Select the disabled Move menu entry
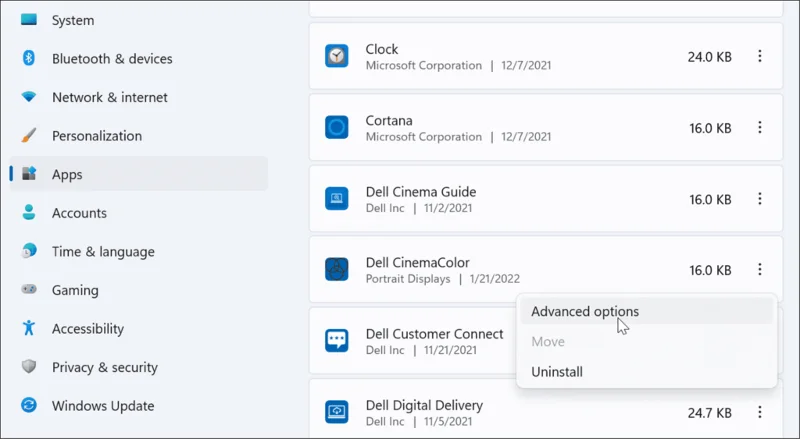Image resolution: width=800 pixels, height=439 pixels. click(x=646, y=342)
